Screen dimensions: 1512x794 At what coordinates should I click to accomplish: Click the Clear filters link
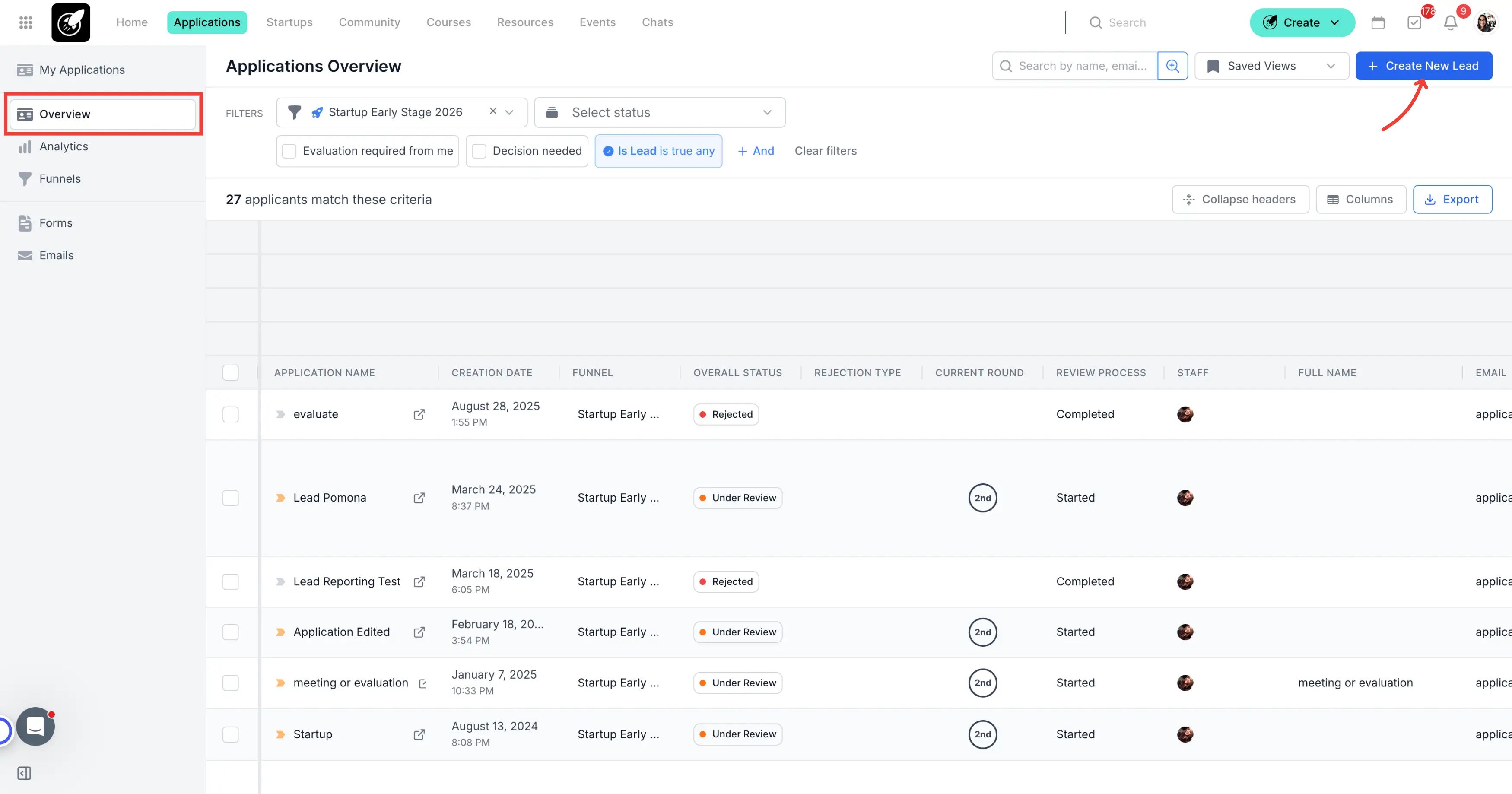pos(825,151)
